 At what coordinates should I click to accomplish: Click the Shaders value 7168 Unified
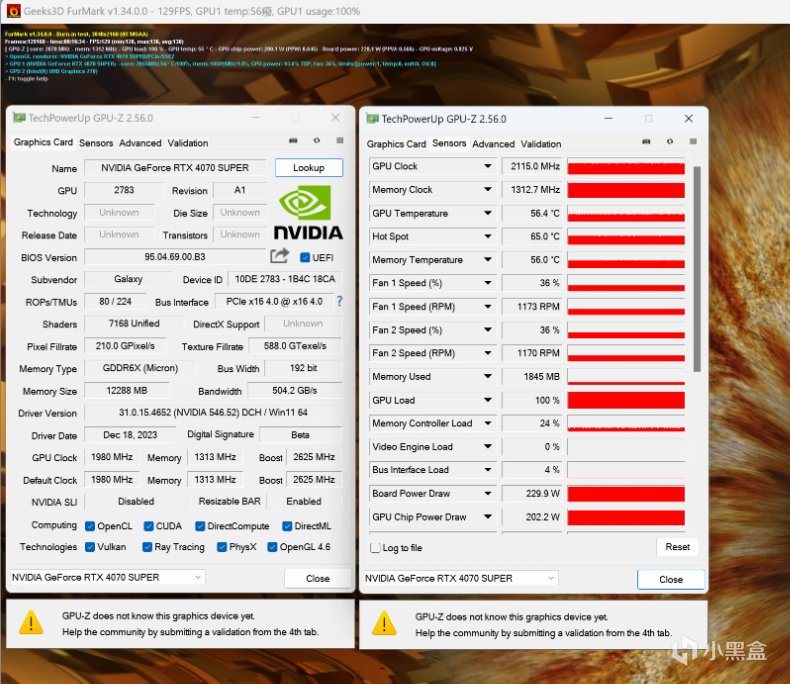pyautogui.click(x=134, y=323)
